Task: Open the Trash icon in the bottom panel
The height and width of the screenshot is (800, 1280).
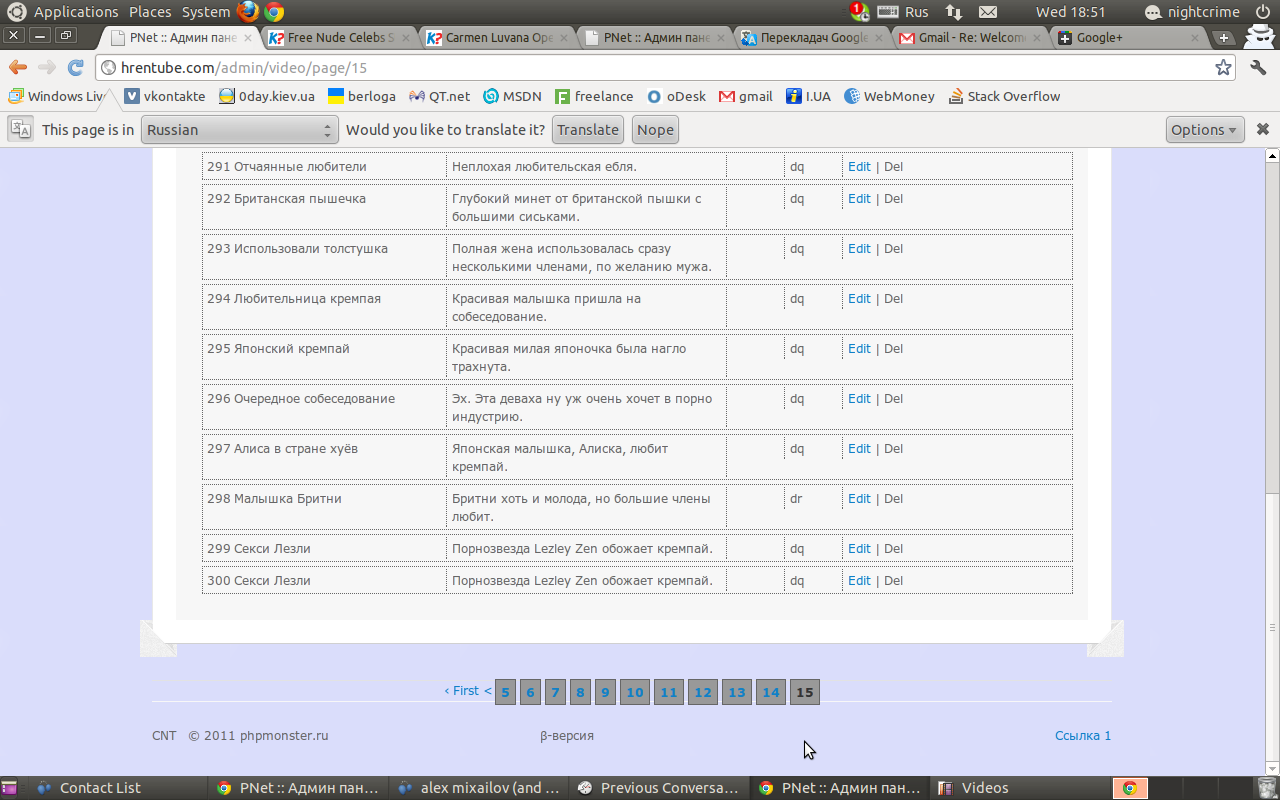Action: coord(1267,788)
